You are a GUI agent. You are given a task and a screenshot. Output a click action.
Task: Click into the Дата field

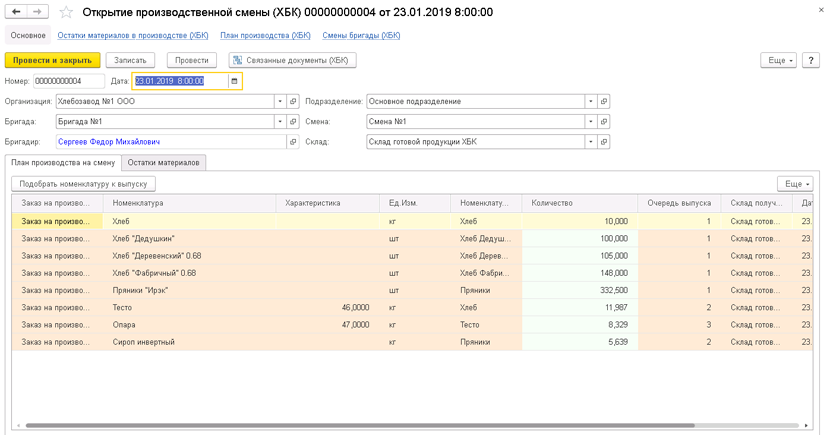tap(180, 81)
